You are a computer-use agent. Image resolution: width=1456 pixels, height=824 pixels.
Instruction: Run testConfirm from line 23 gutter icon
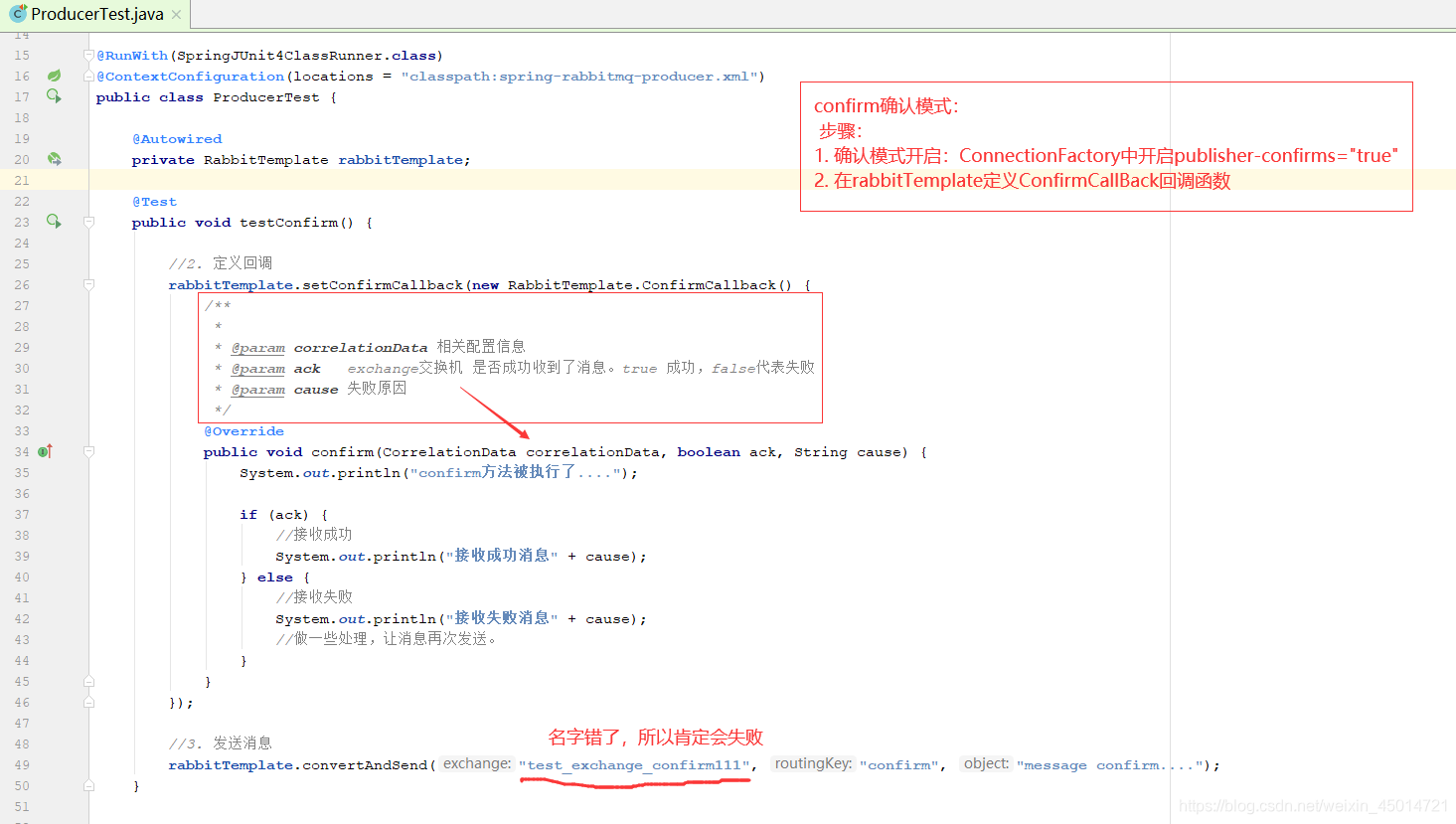55,222
